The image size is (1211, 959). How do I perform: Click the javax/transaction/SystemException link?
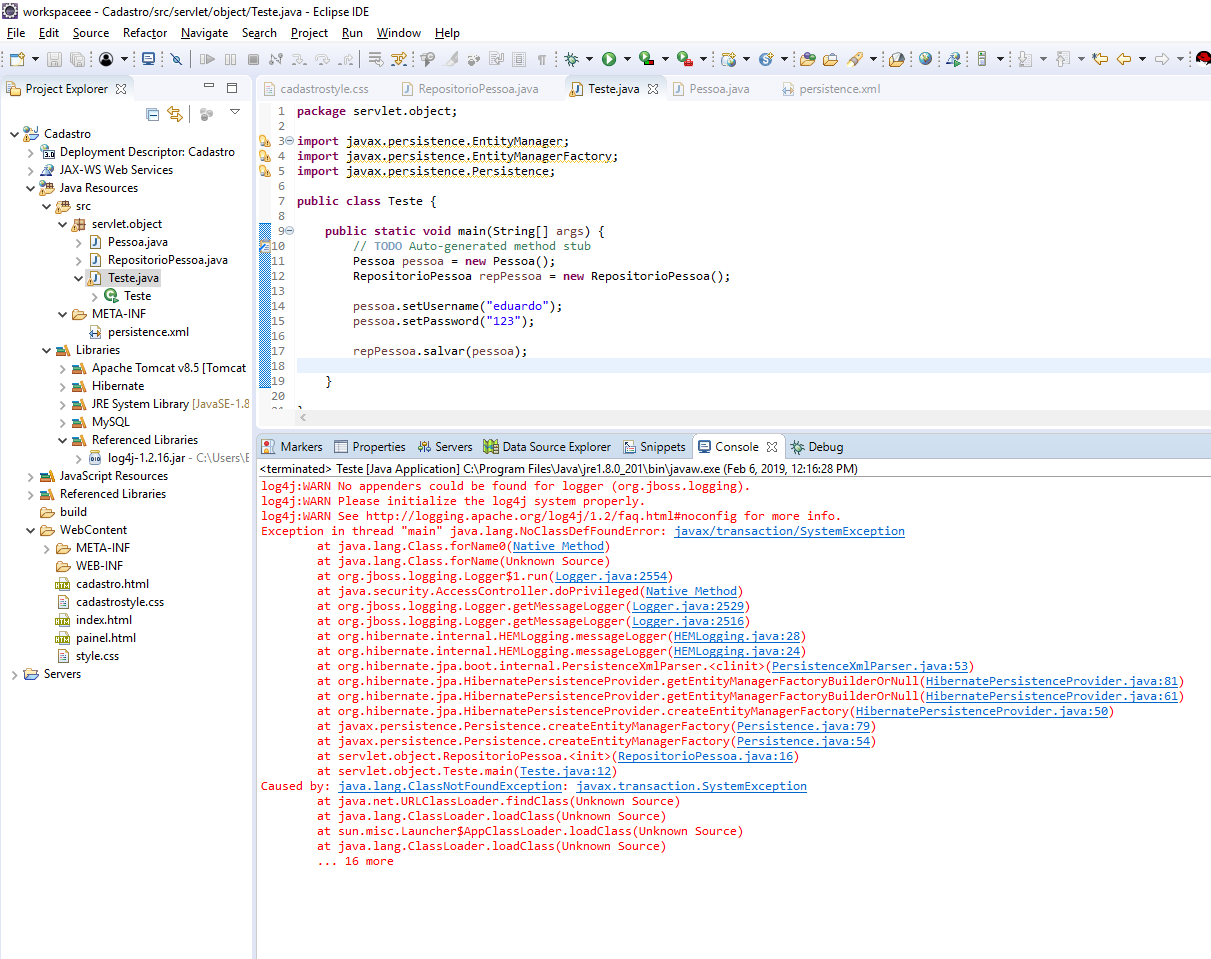pos(789,531)
